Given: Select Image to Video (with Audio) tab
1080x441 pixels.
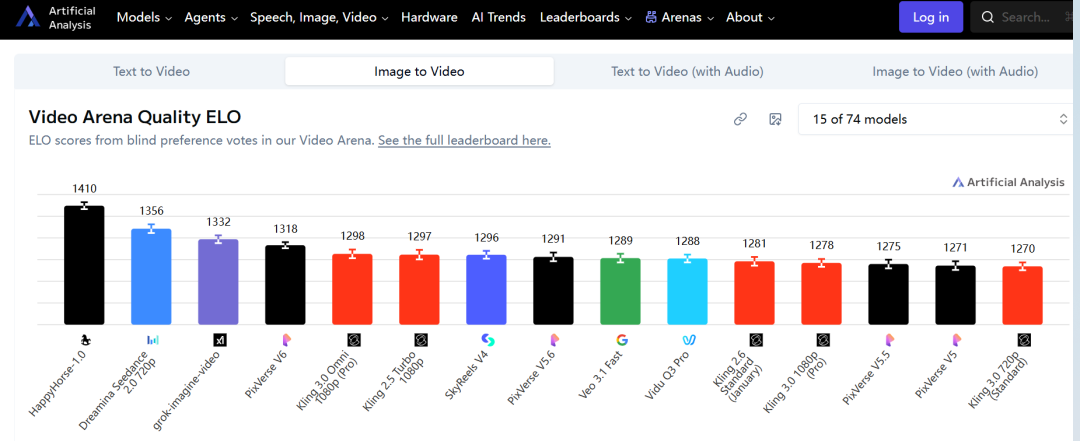Looking at the screenshot, I should pyautogui.click(x=954, y=71).
